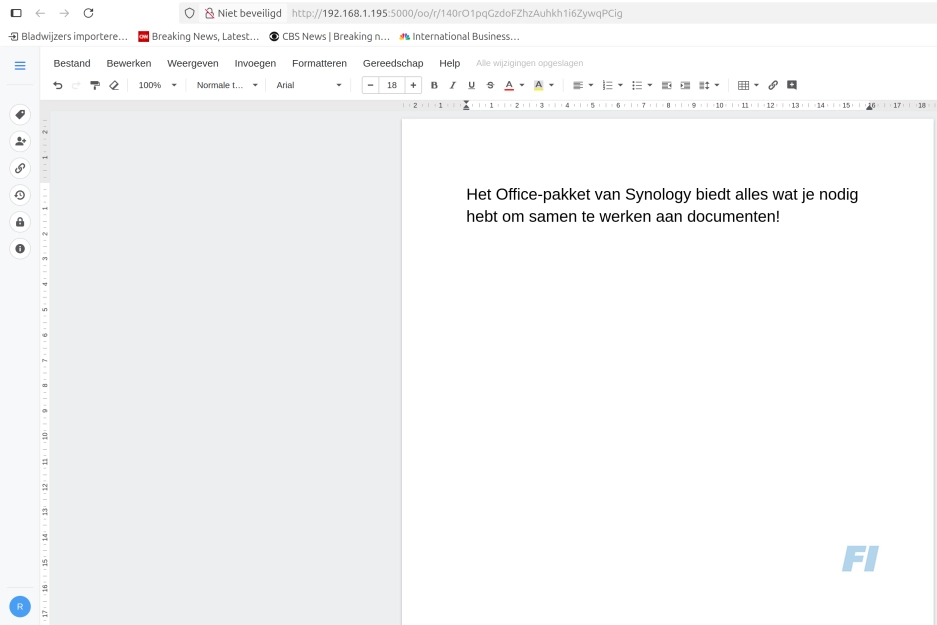This screenshot has height=625, width=937.
Task: Click the Alle wijzigingen opgeslagen status
Action: [529, 63]
